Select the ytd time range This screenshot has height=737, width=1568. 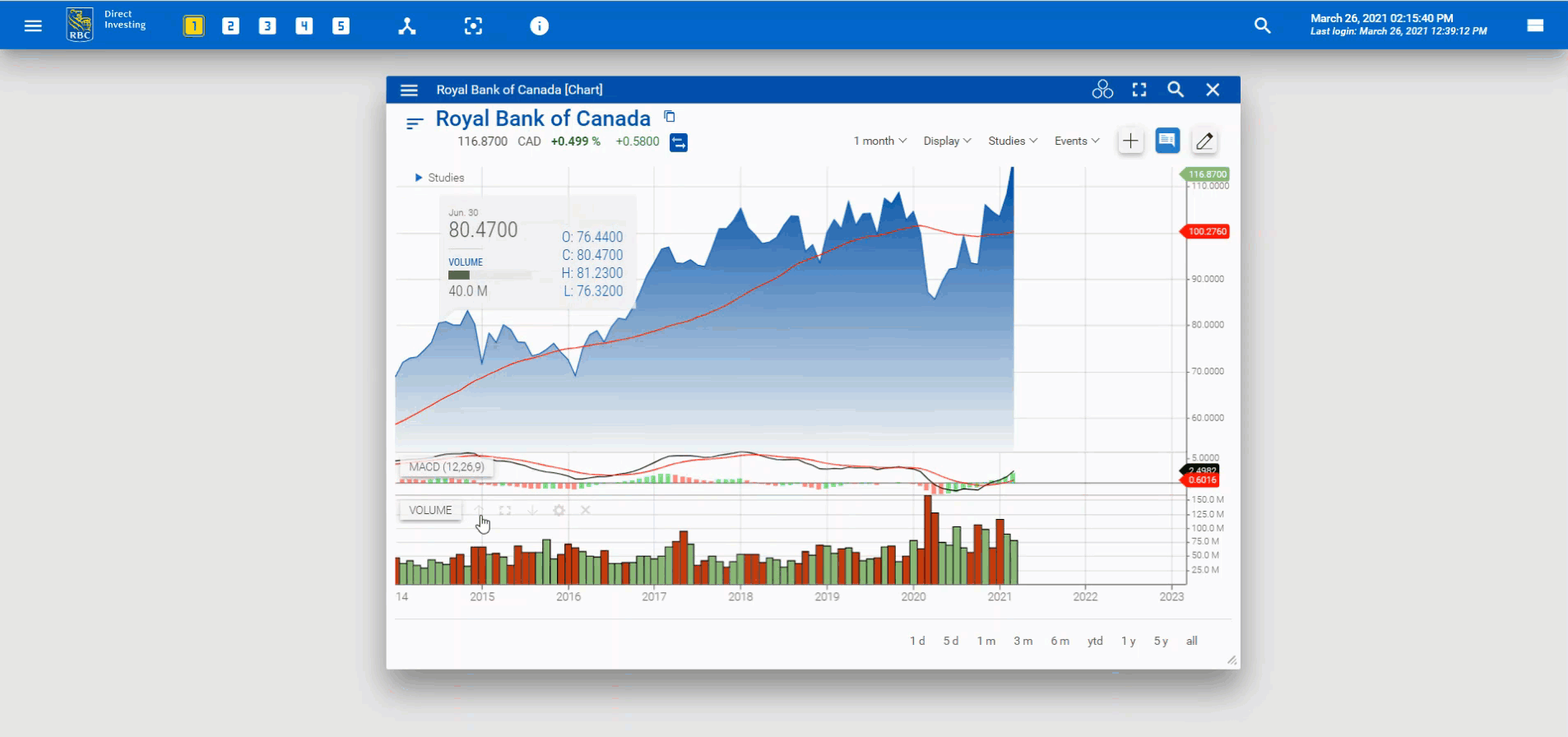pos(1095,641)
